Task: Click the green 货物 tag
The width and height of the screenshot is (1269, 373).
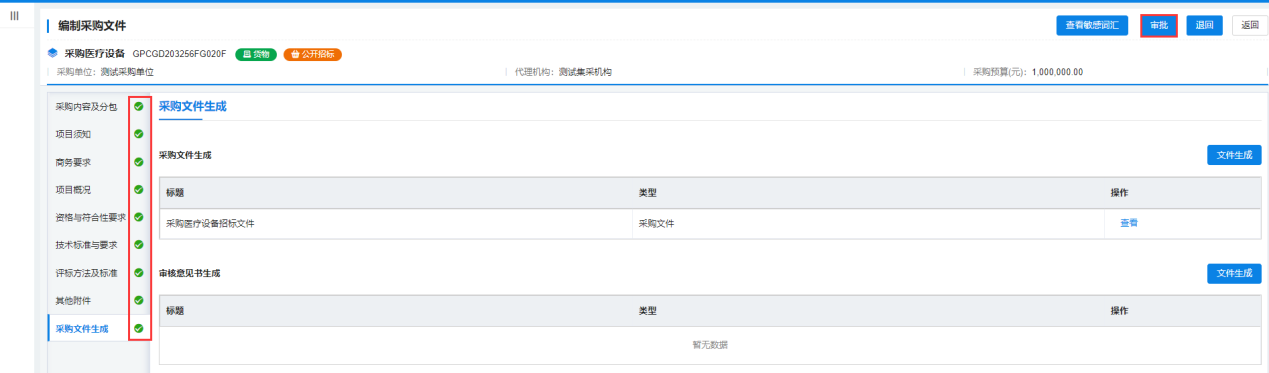Action: click(x=256, y=54)
